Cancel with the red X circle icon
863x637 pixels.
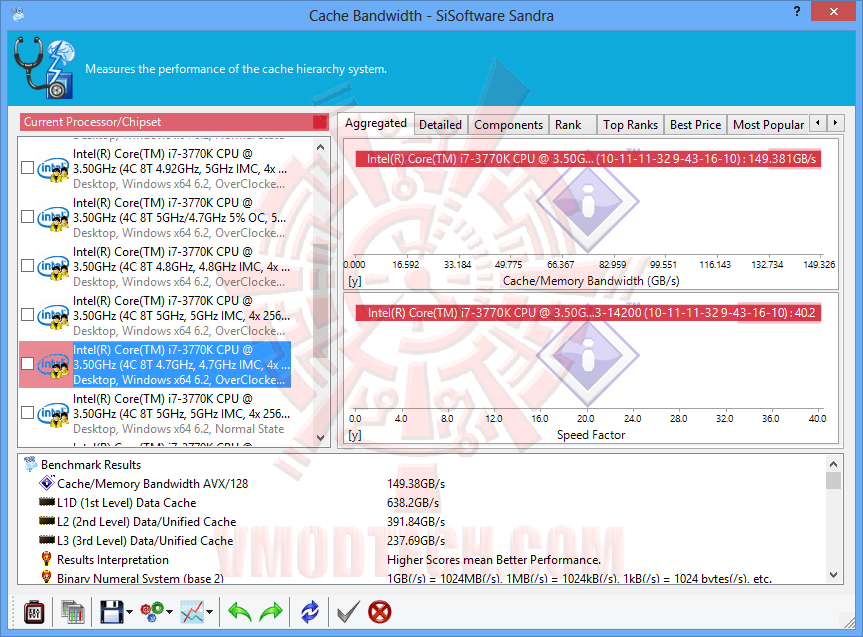click(379, 612)
